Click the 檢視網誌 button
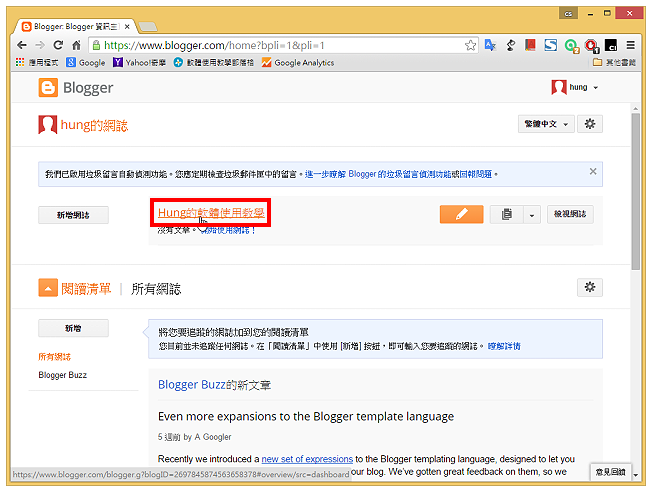Viewport: 652px width, 490px height. 570,214
